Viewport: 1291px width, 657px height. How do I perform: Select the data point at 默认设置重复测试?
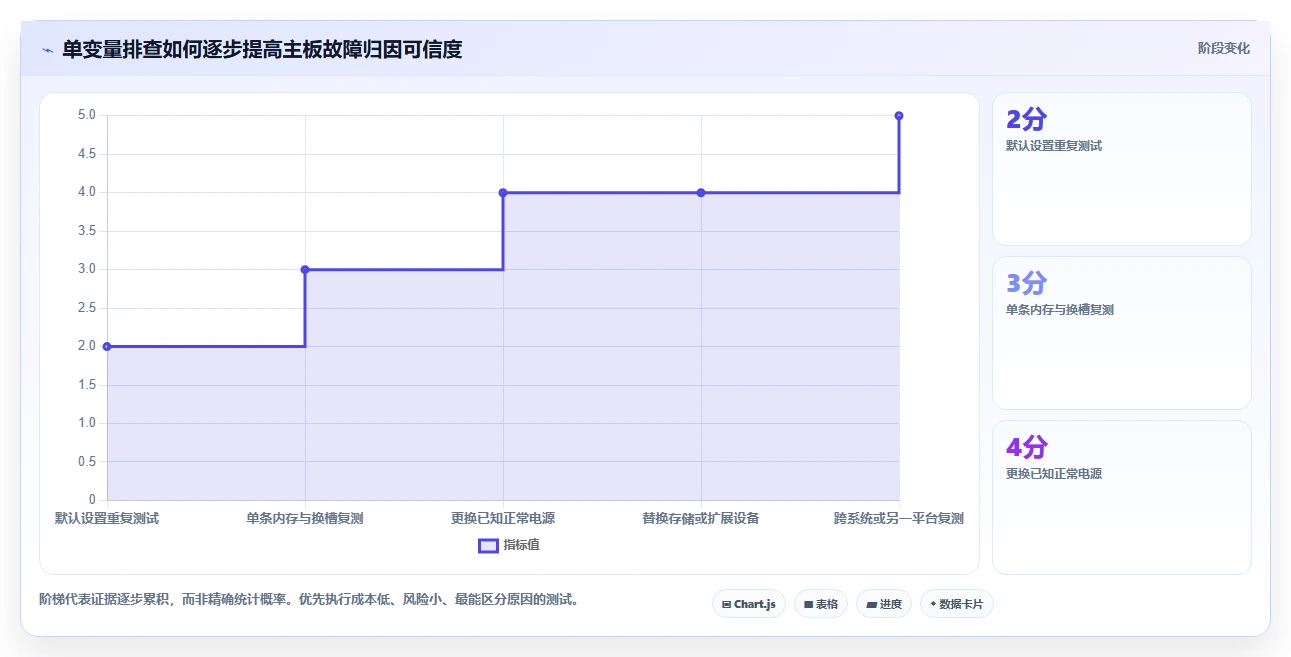pos(107,346)
